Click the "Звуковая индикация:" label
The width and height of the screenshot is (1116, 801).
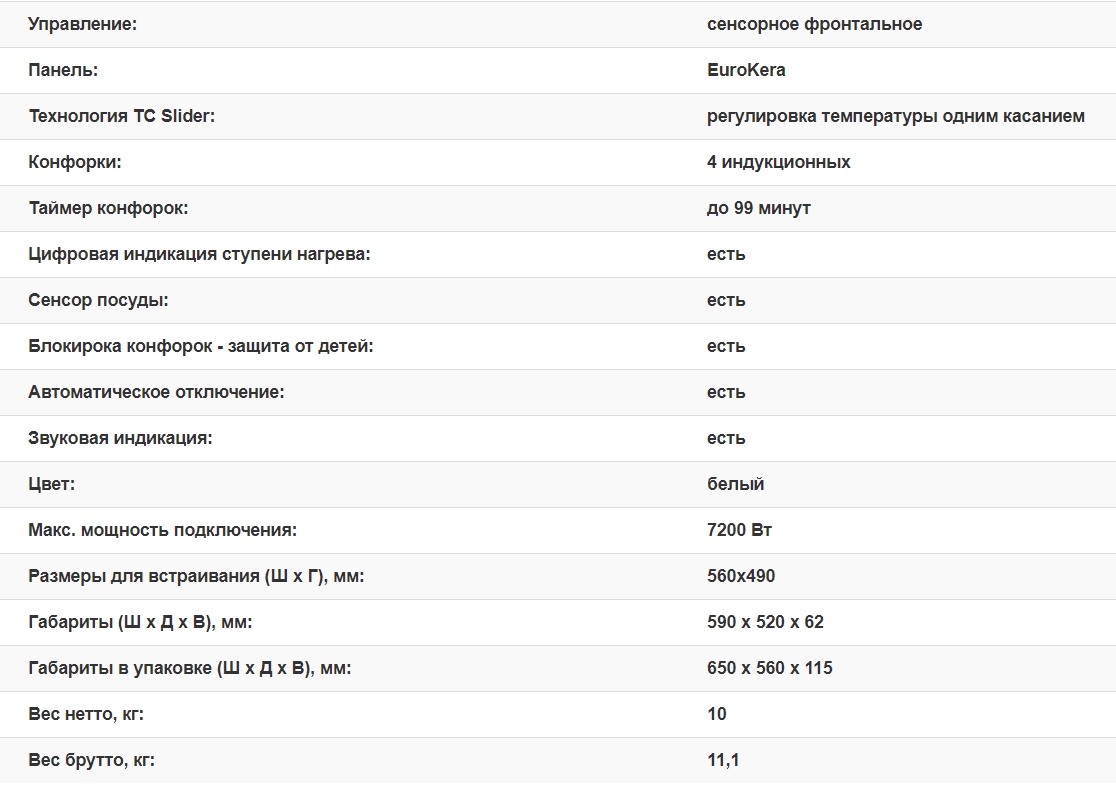point(120,438)
